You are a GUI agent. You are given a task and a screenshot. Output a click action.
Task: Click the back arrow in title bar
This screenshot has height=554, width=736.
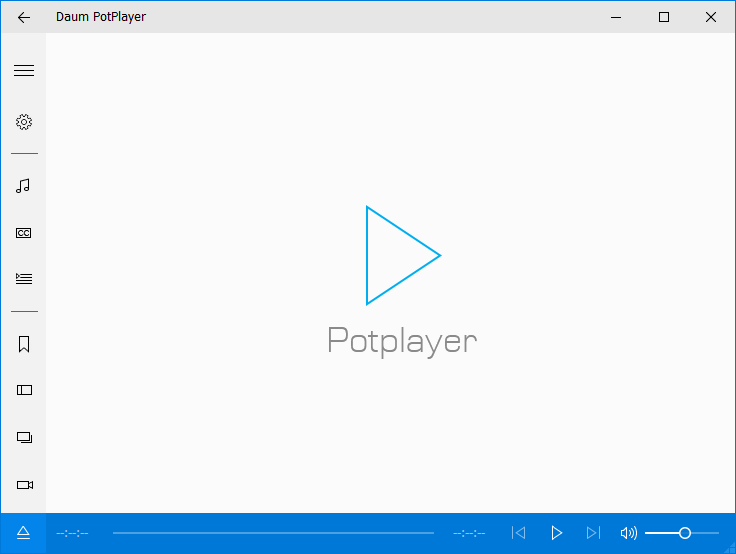click(x=23, y=17)
